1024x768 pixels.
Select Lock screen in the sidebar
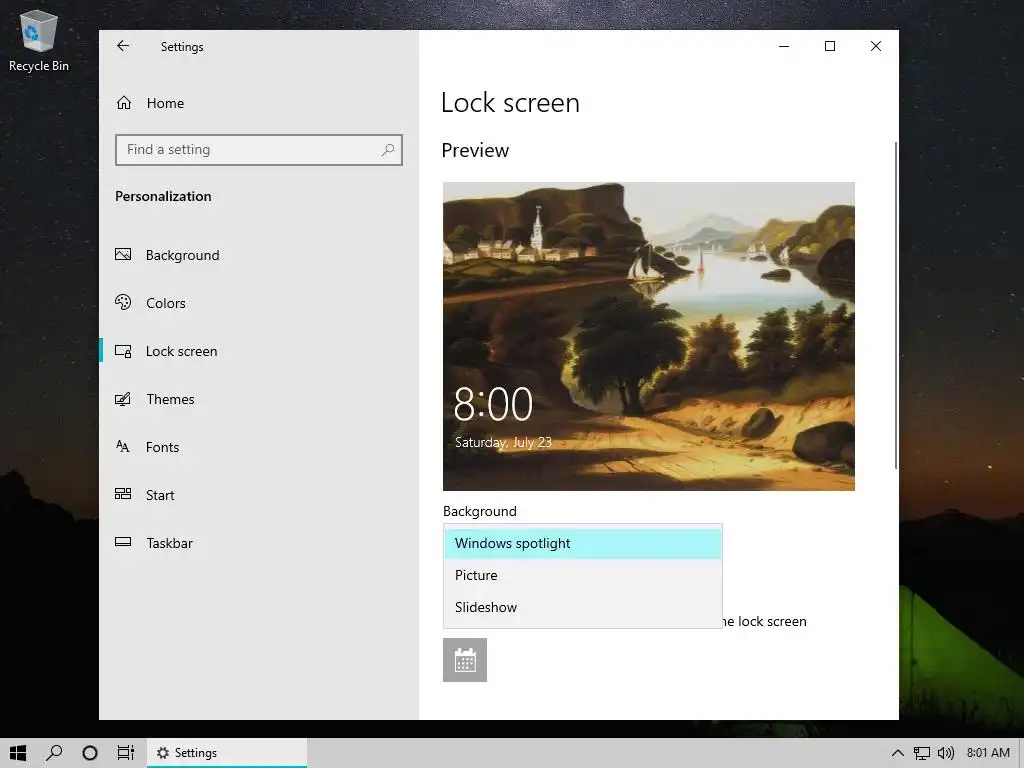click(259, 351)
